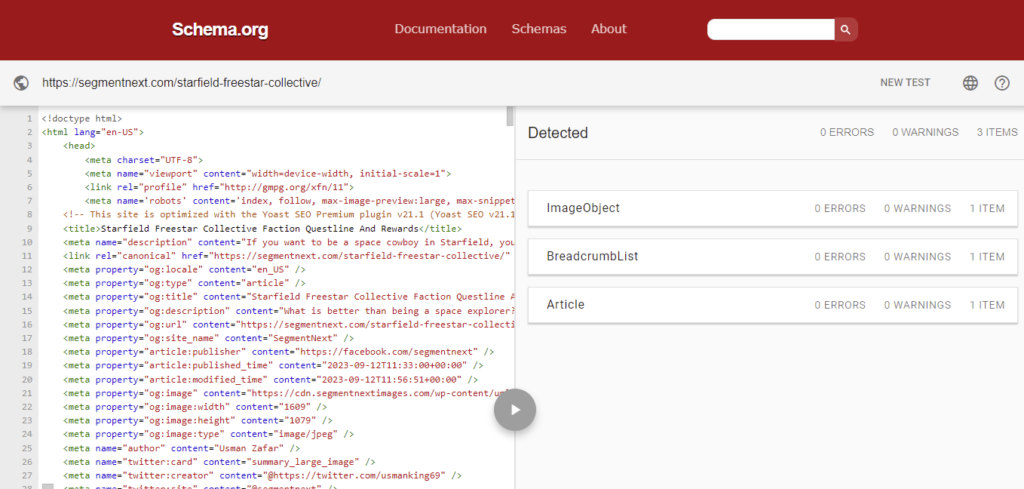Expand the ImageObject result row
The image size is (1024, 489).
coord(765,208)
